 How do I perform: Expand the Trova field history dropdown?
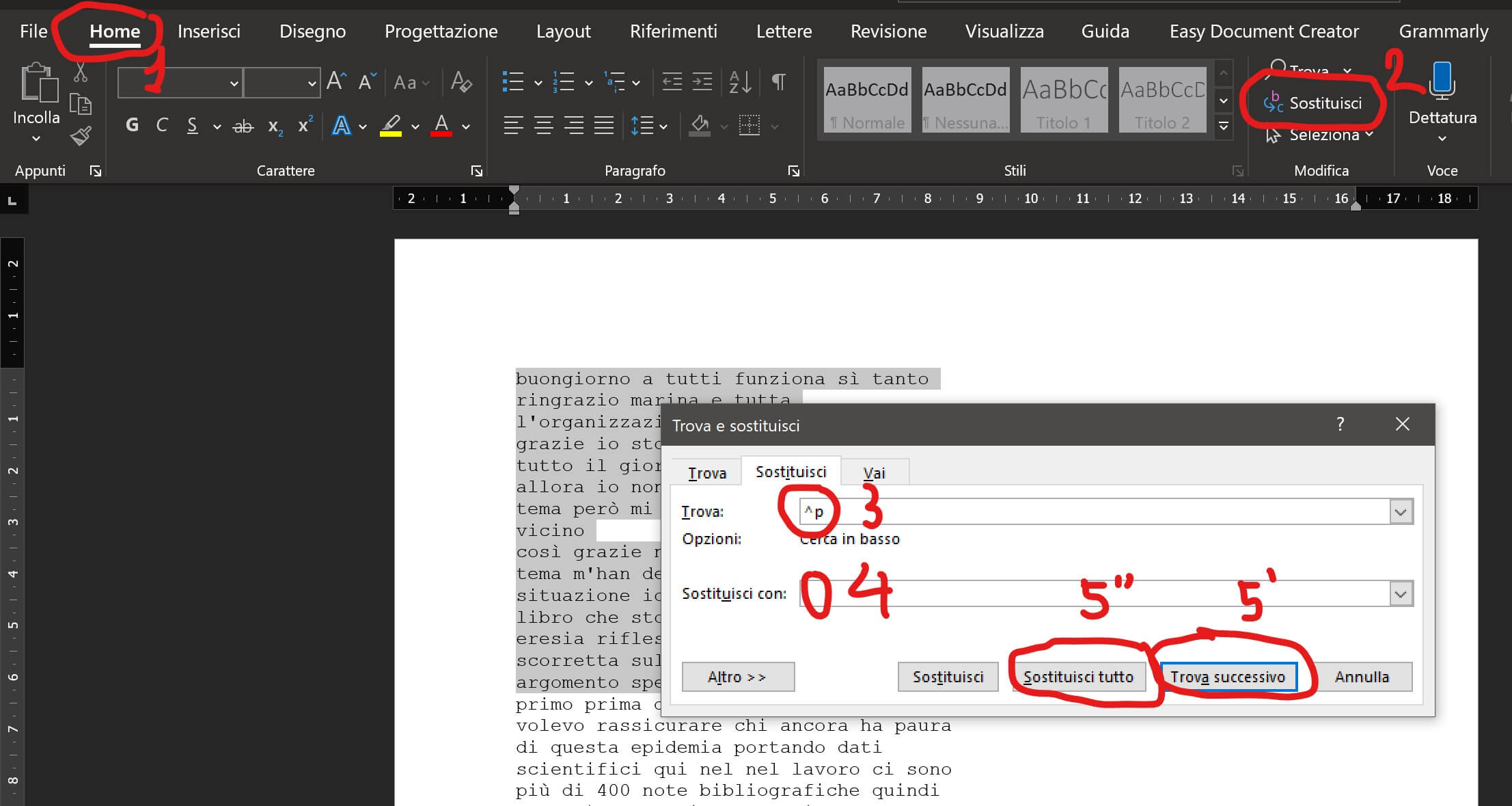coord(1400,512)
